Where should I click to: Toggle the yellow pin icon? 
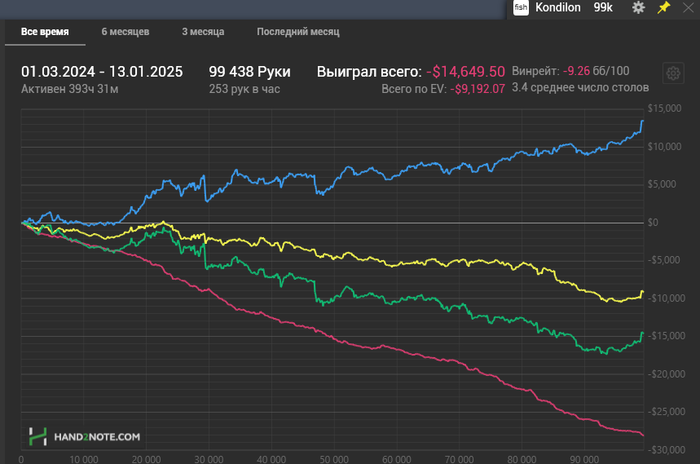pos(664,7)
